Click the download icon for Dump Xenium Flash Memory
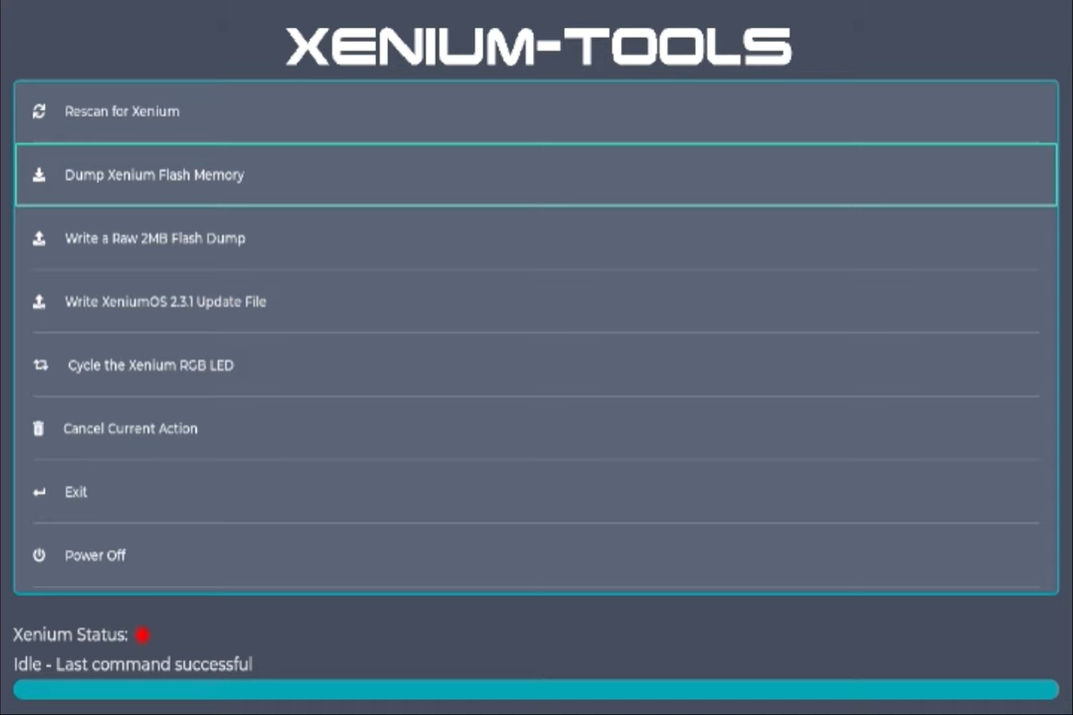The height and width of the screenshot is (715, 1073). coord(39,175)
